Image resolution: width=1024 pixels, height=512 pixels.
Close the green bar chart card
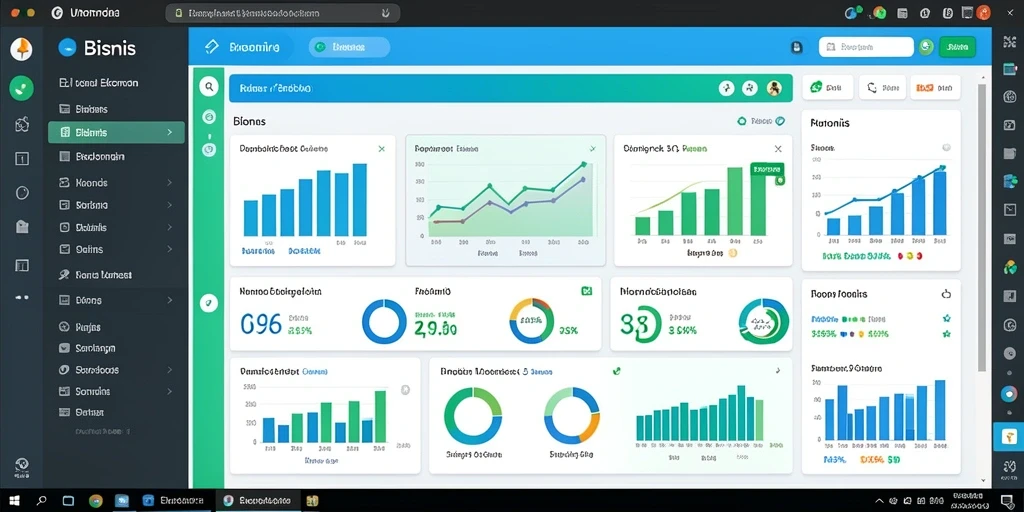[778, 149]
